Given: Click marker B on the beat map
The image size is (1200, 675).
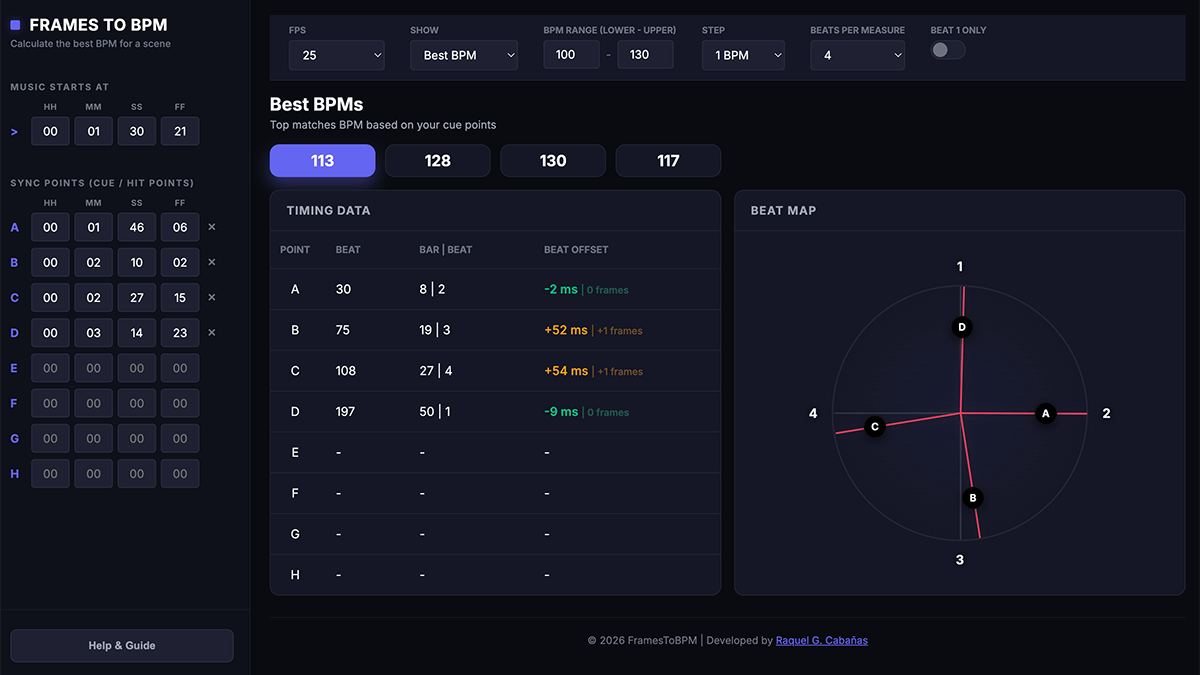Looking at the screenshot, I should click(972, 498).
